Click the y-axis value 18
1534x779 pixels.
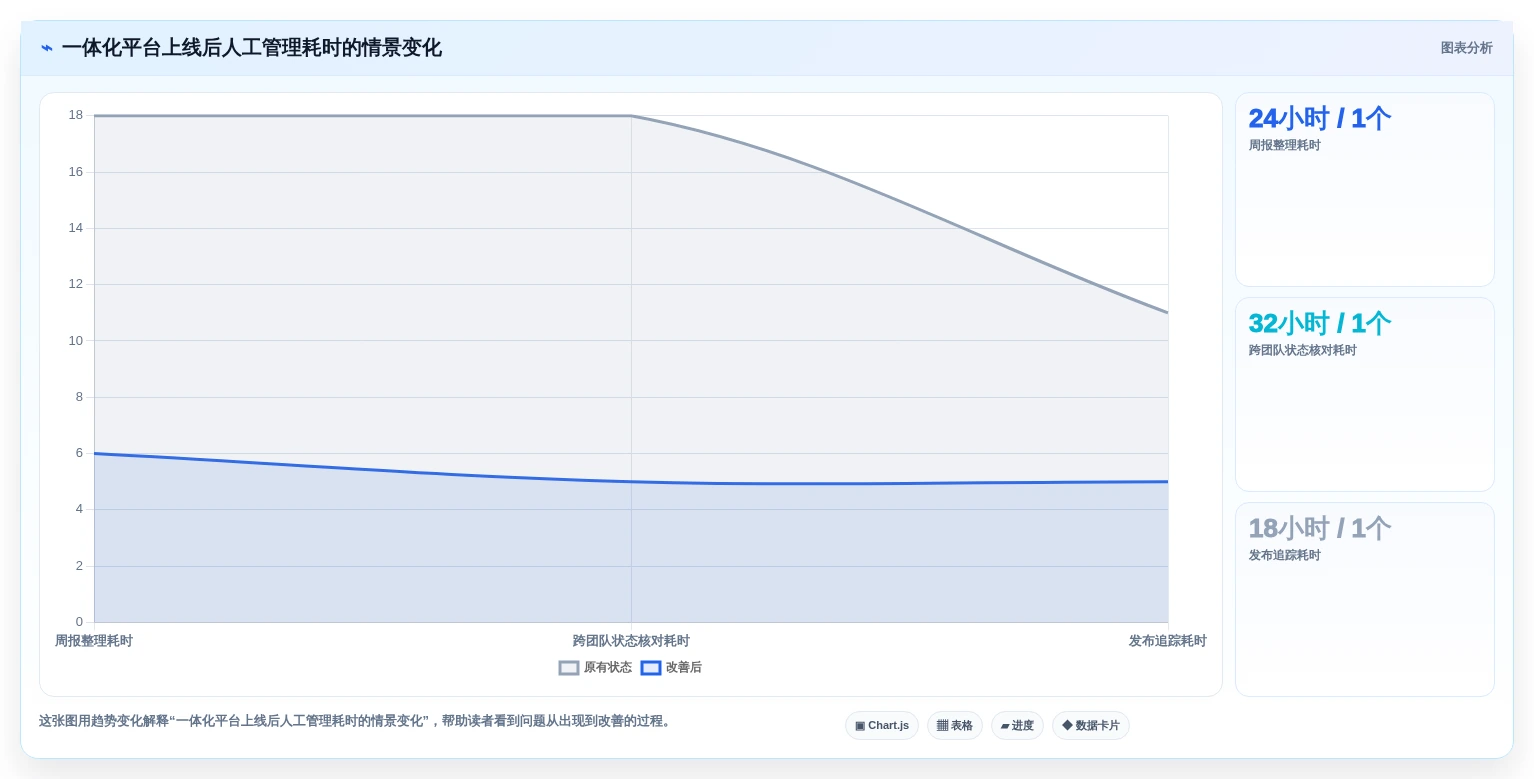76,115
